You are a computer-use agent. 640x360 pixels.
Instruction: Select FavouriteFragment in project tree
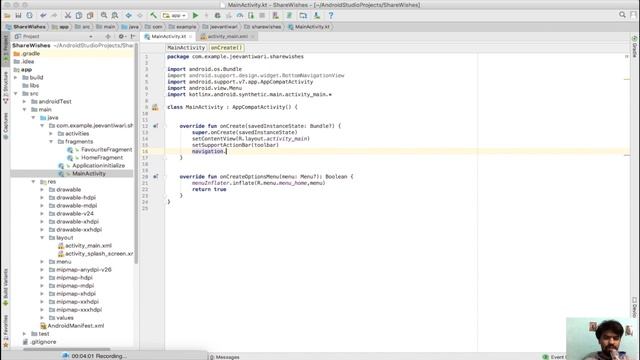point(107,149)
